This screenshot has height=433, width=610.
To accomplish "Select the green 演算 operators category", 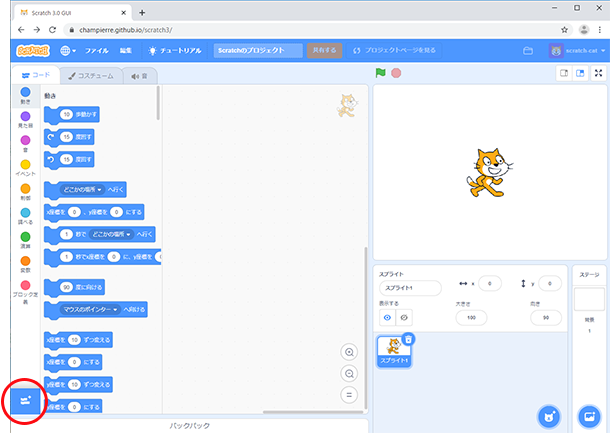I will (25, 240).
